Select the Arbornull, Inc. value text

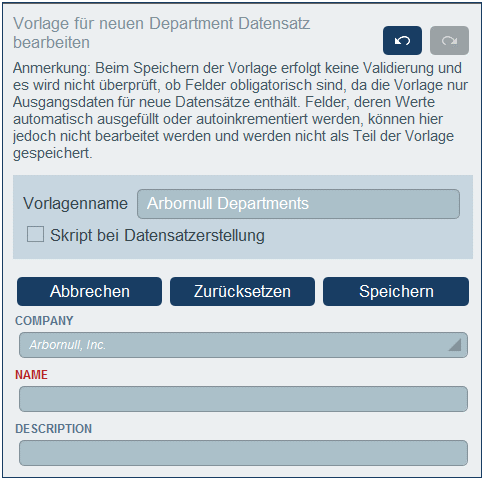tap(68, 345)
